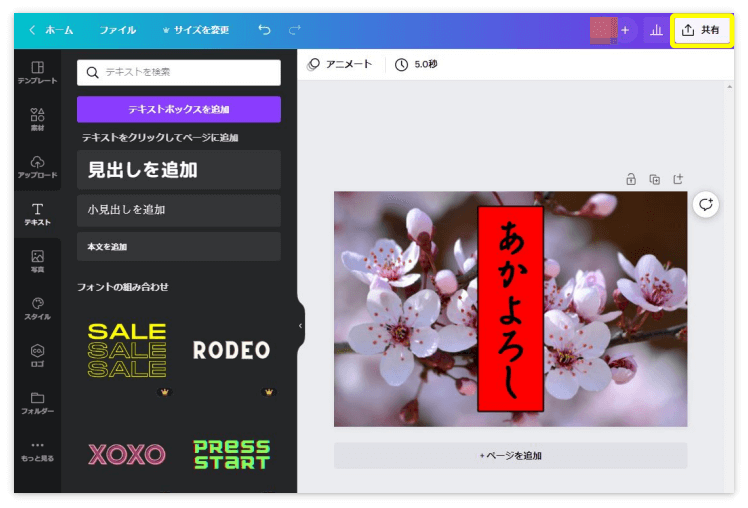Viewport: 748px width, 508px height.
Task: Collapse the side panel with arrow handle
Action: (x=301, y=326)
